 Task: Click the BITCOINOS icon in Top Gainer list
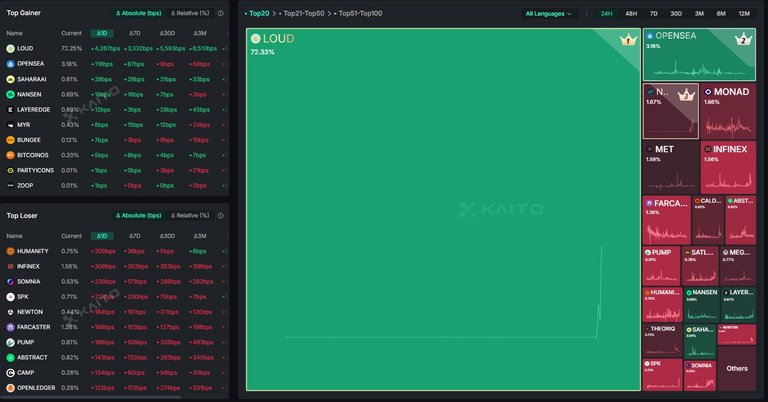pyautogui.click(x=10, y=155)
